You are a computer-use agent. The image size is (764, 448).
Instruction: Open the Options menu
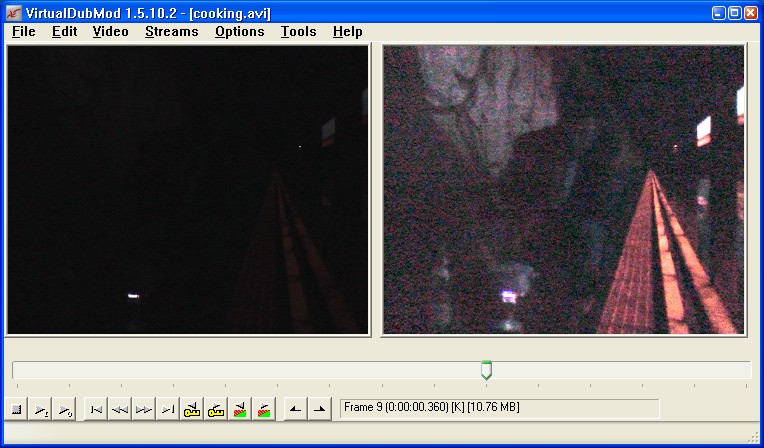pyautogui.click(x=240, y=32)
